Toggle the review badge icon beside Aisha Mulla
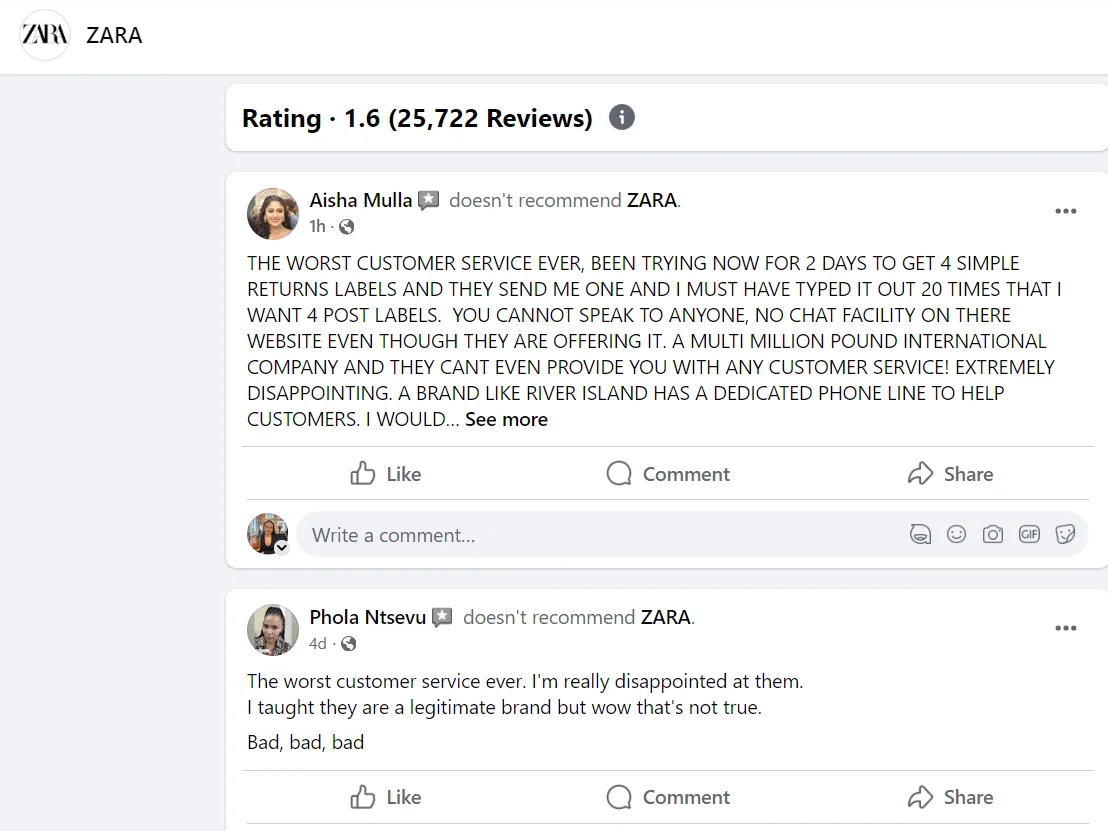 (429, 200)
